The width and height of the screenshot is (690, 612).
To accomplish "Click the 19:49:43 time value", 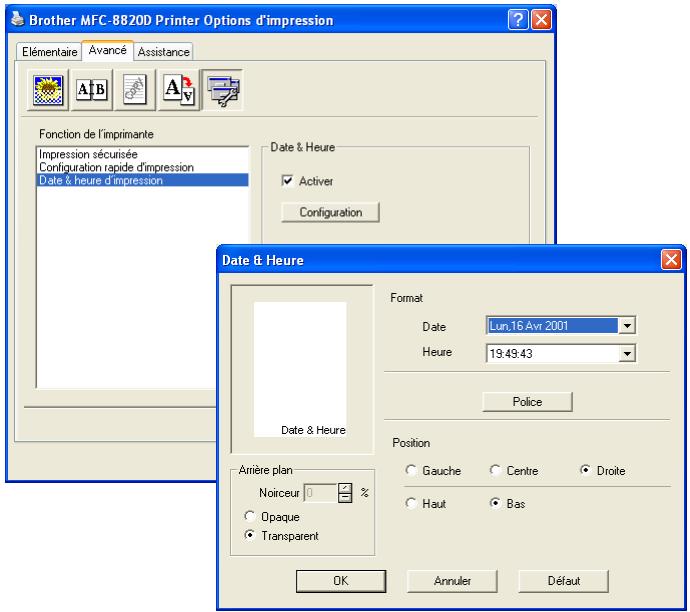I will point(511,354).
